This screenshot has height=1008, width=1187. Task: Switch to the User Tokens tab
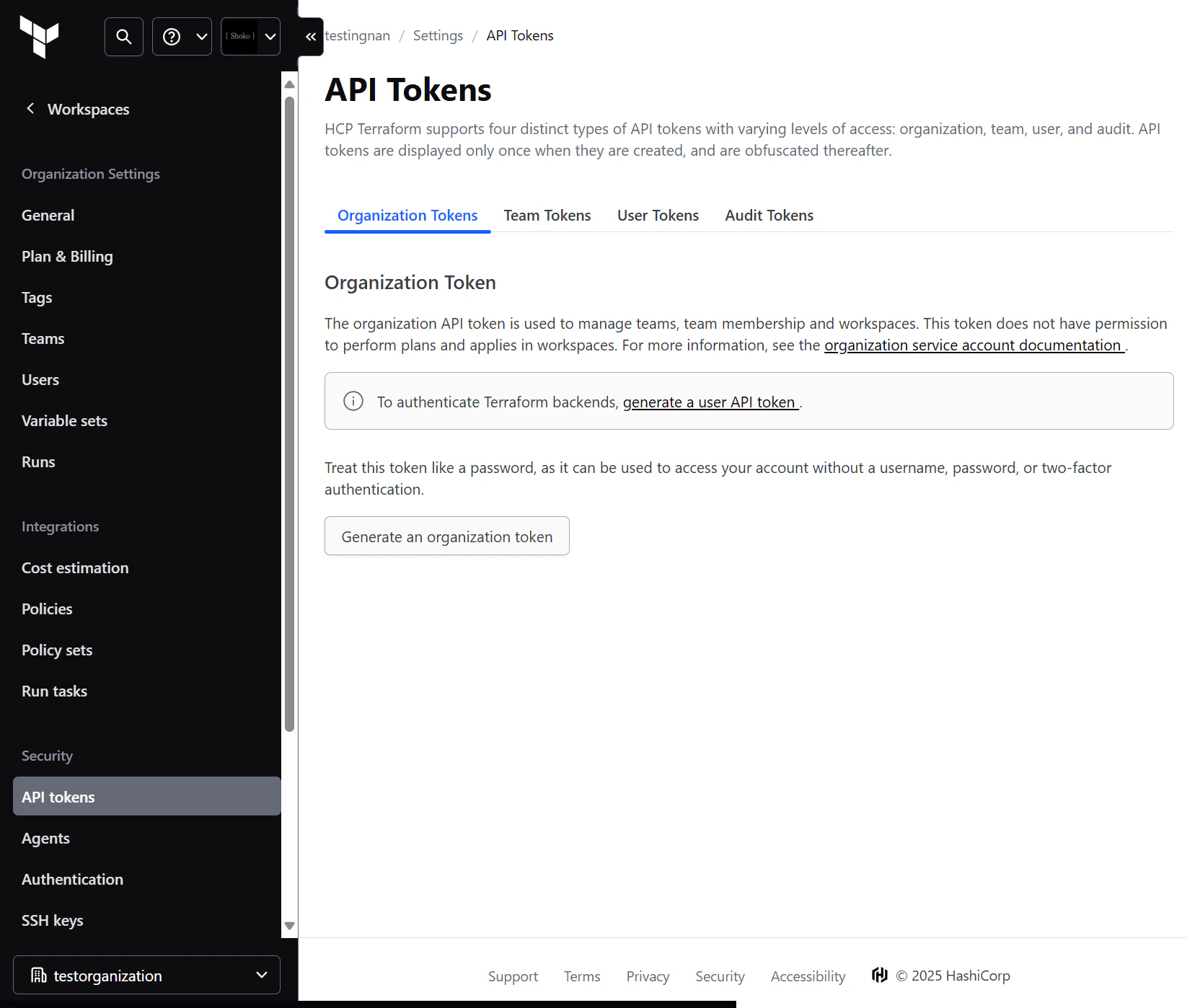click(x=658, y=216)
